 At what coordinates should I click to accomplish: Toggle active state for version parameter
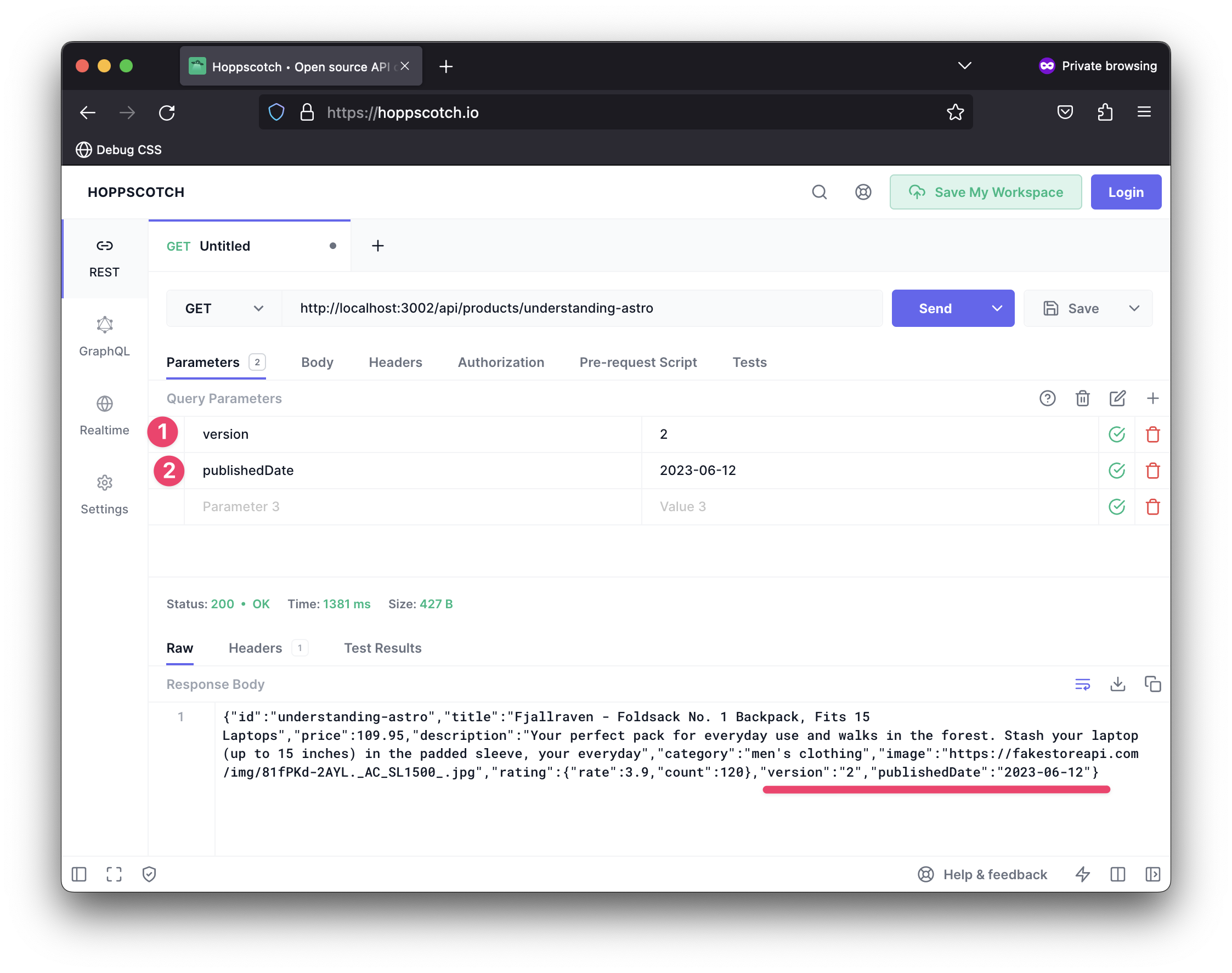pos(1117,434)
